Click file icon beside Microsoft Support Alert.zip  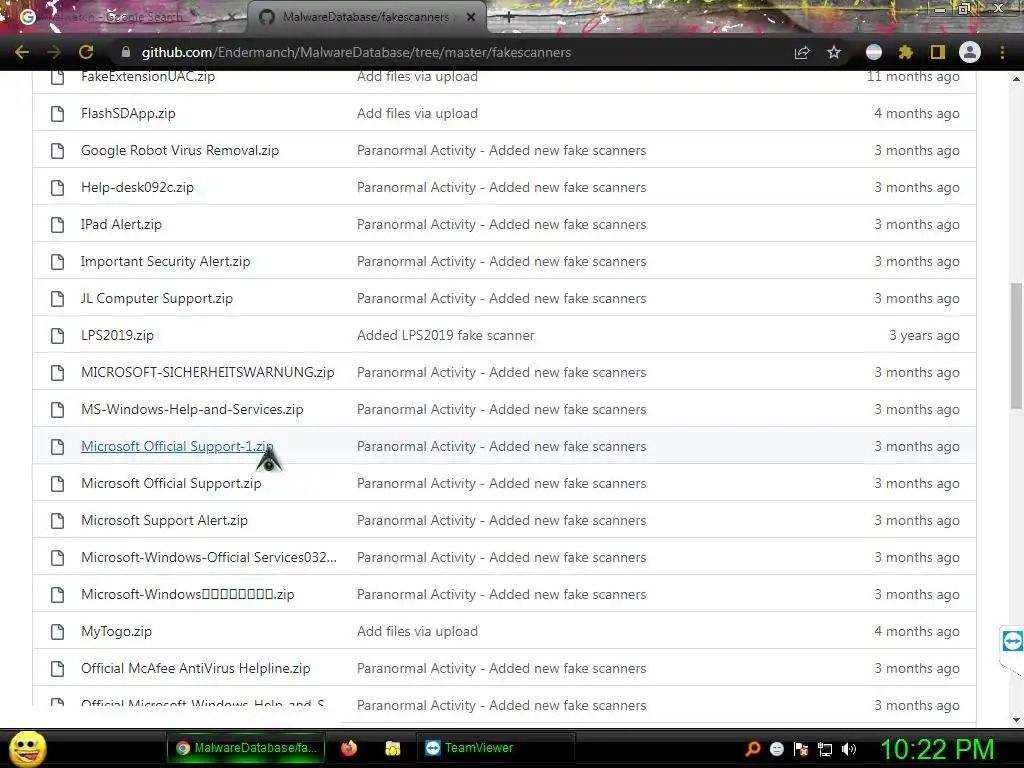[x=57, y=520]
